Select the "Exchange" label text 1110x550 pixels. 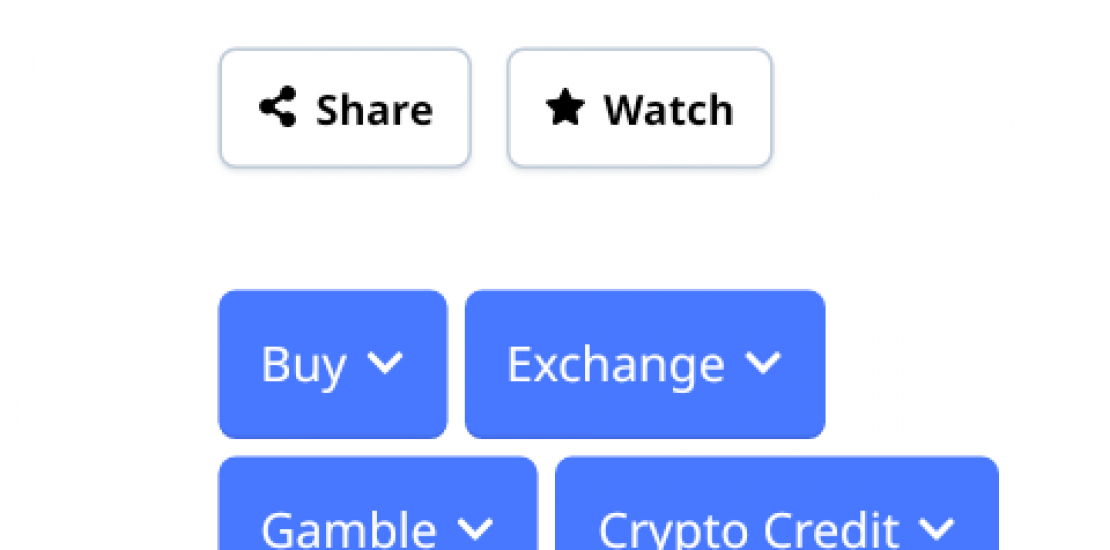[616, 365]
